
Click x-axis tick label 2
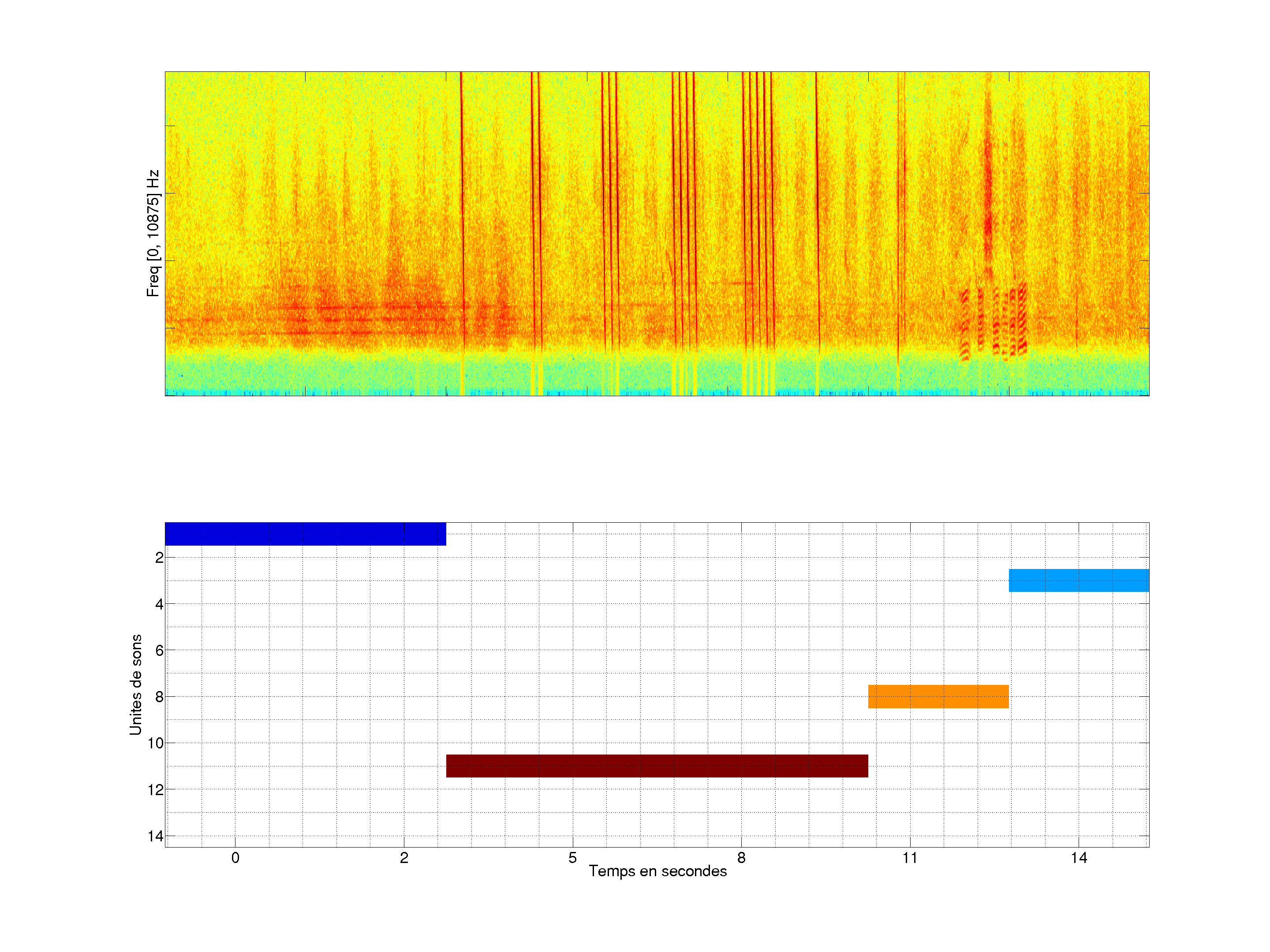[404, 858]
